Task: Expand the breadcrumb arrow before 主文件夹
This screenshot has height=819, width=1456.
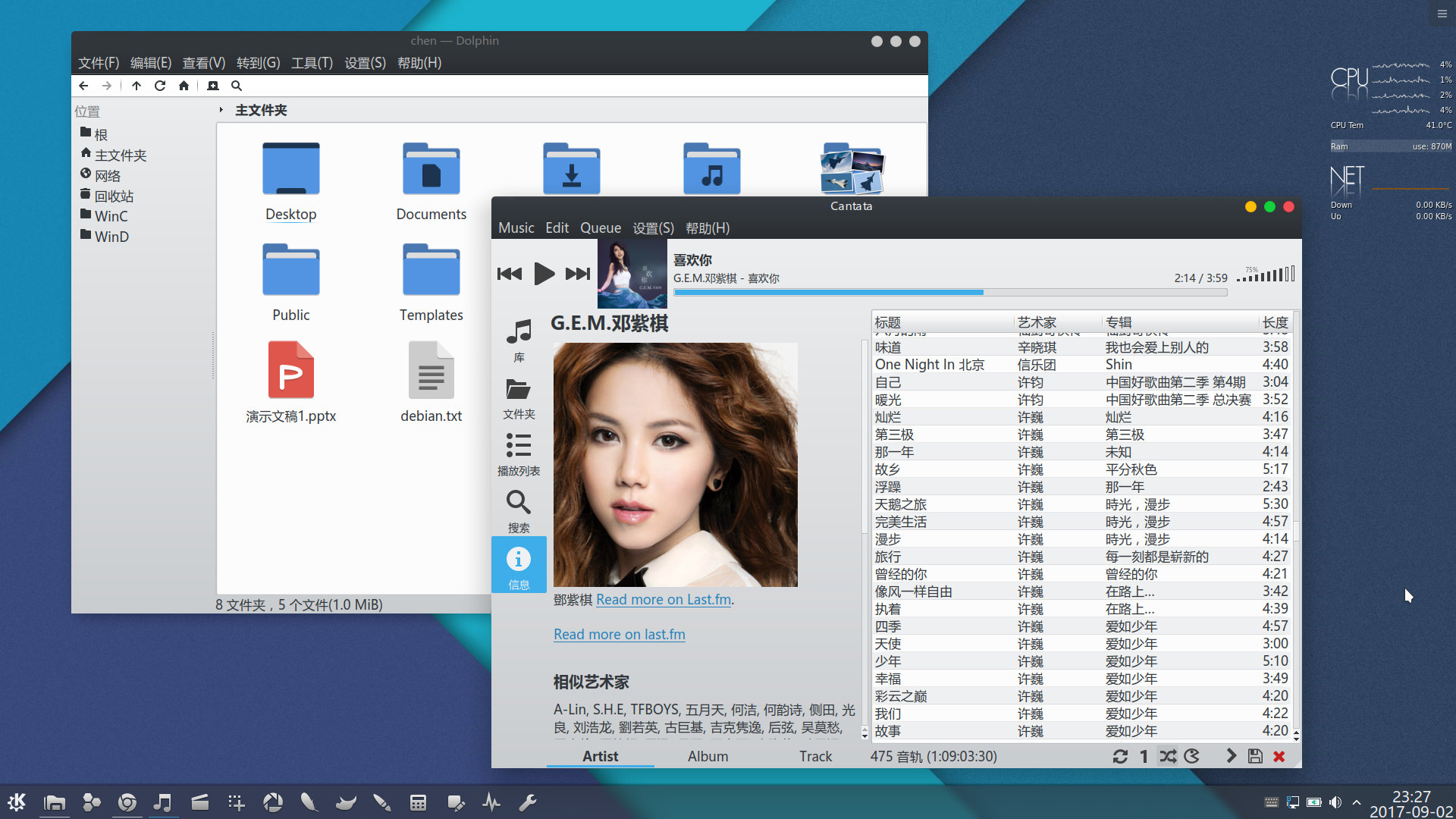Action: tap(221, 110)
